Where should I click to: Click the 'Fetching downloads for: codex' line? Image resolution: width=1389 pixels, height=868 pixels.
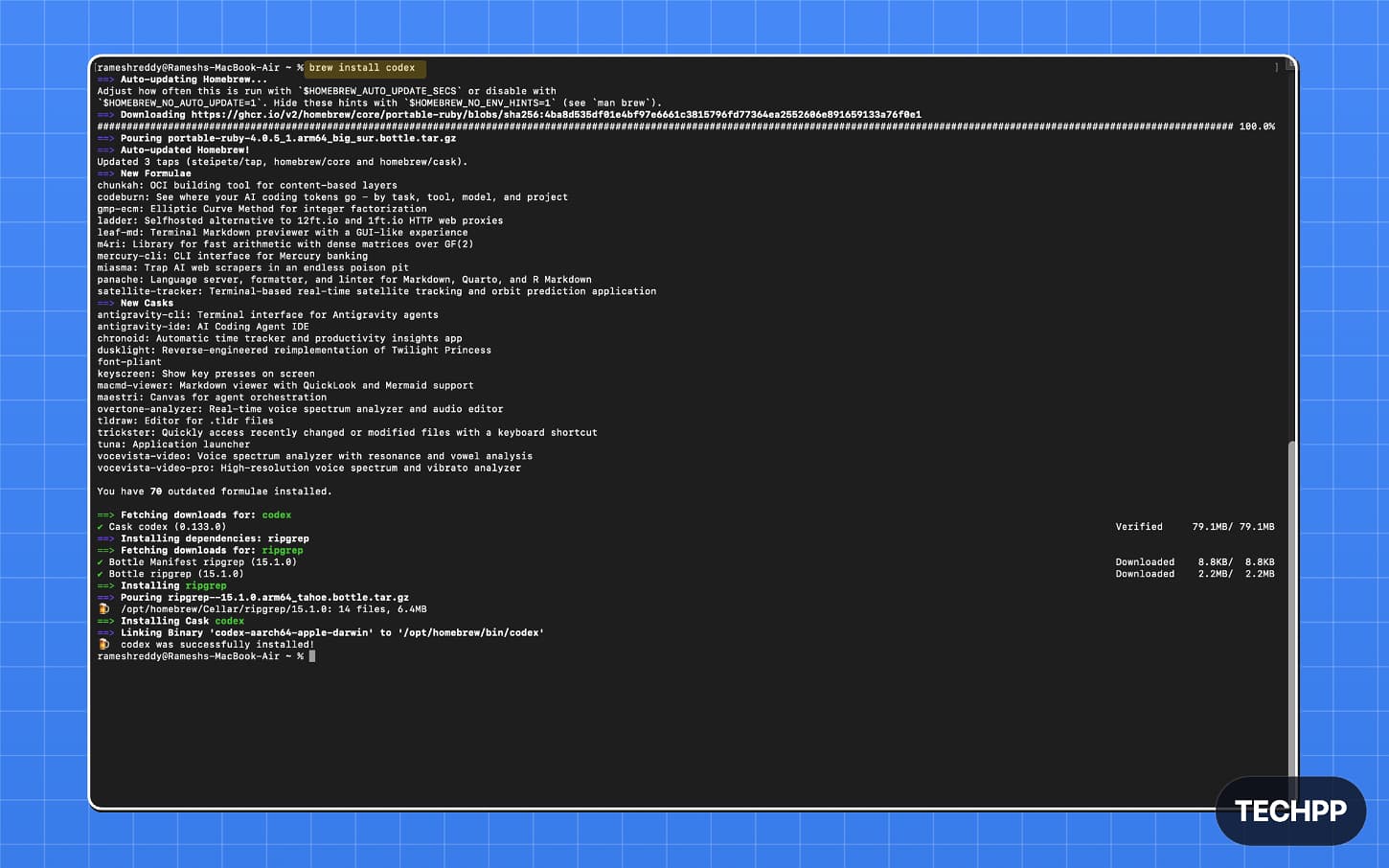[x=194, y=515]
